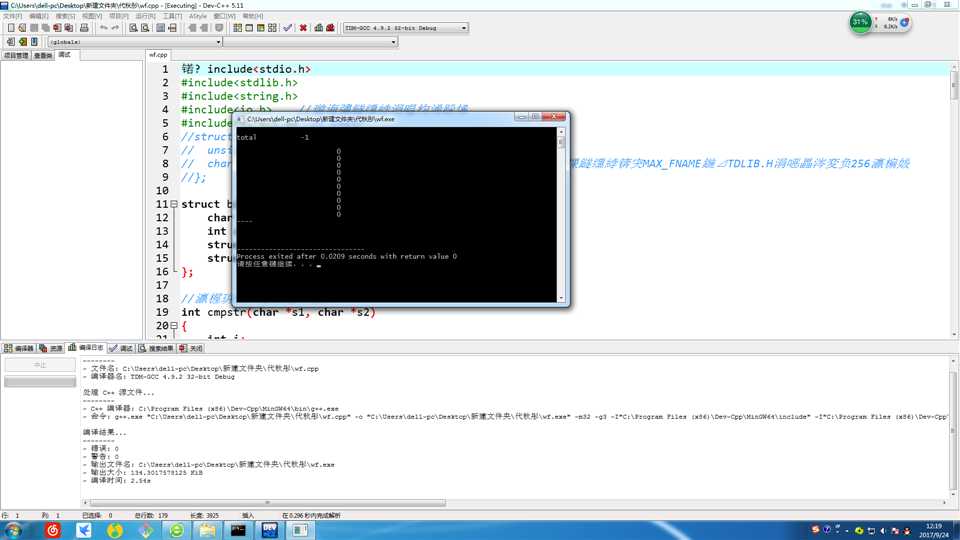Click the console window vertical scrollbar

[x=561, y=215]
